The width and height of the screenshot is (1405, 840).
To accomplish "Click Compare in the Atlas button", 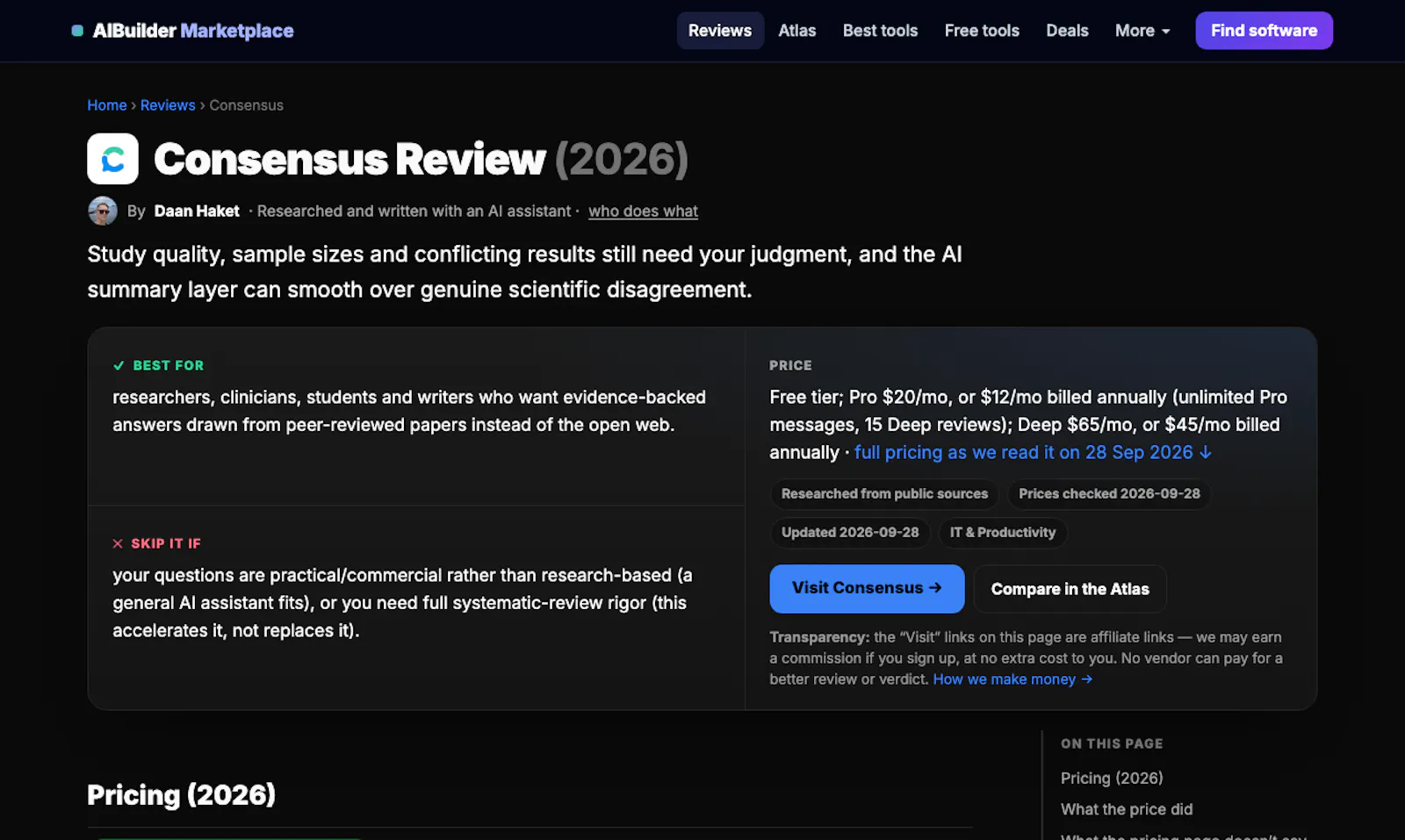I will [x=1070, y=589].
